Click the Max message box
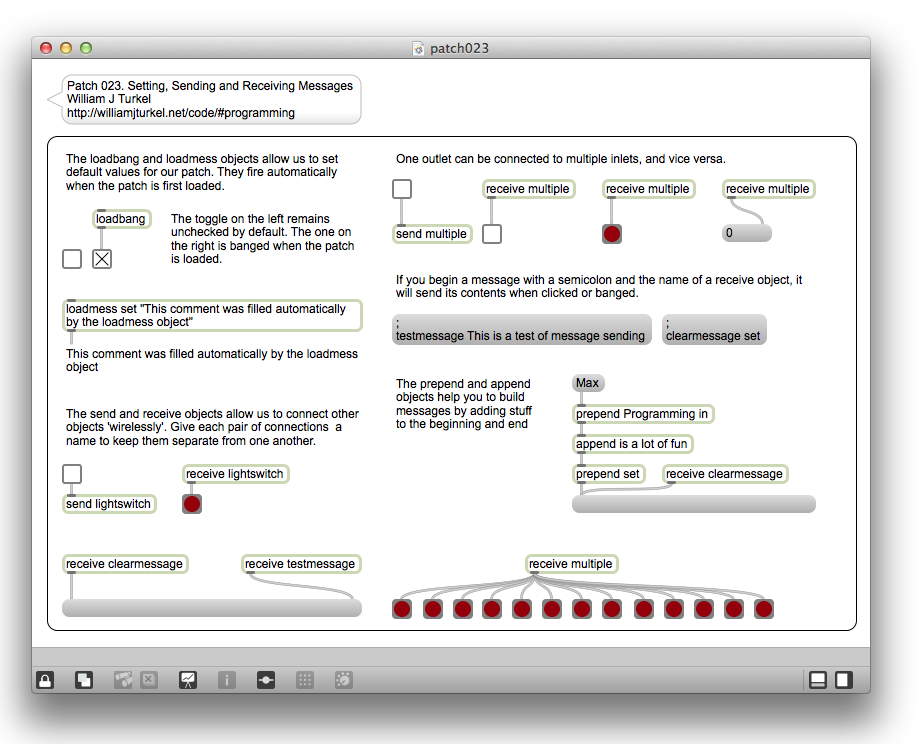The height and width of the screenshot is (744, 921). 588,383
